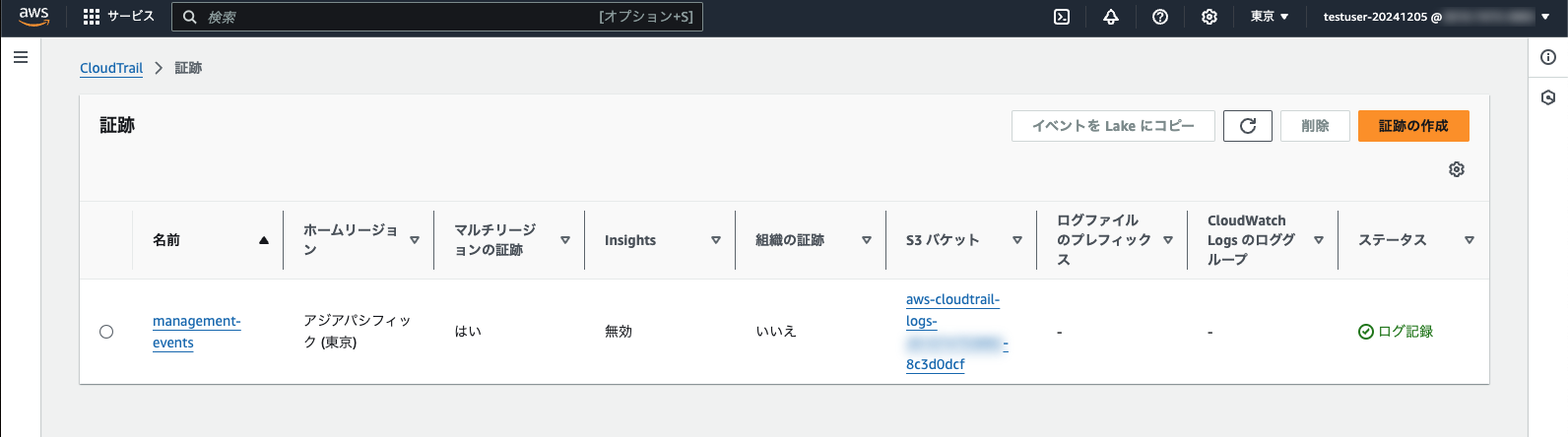1568x437 pixels.
Task: Select the management-events trail radio button
Action: pos(106,332)
